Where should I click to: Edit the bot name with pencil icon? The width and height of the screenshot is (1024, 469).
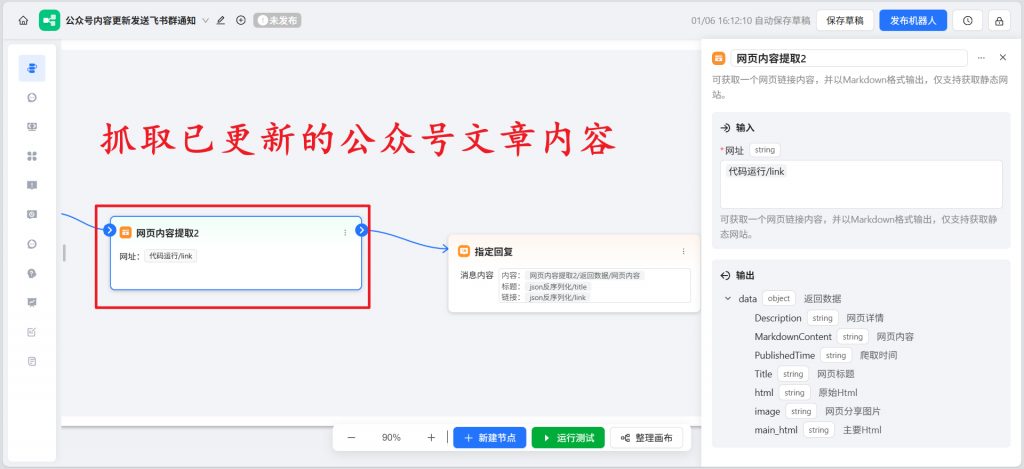[221, 20]
